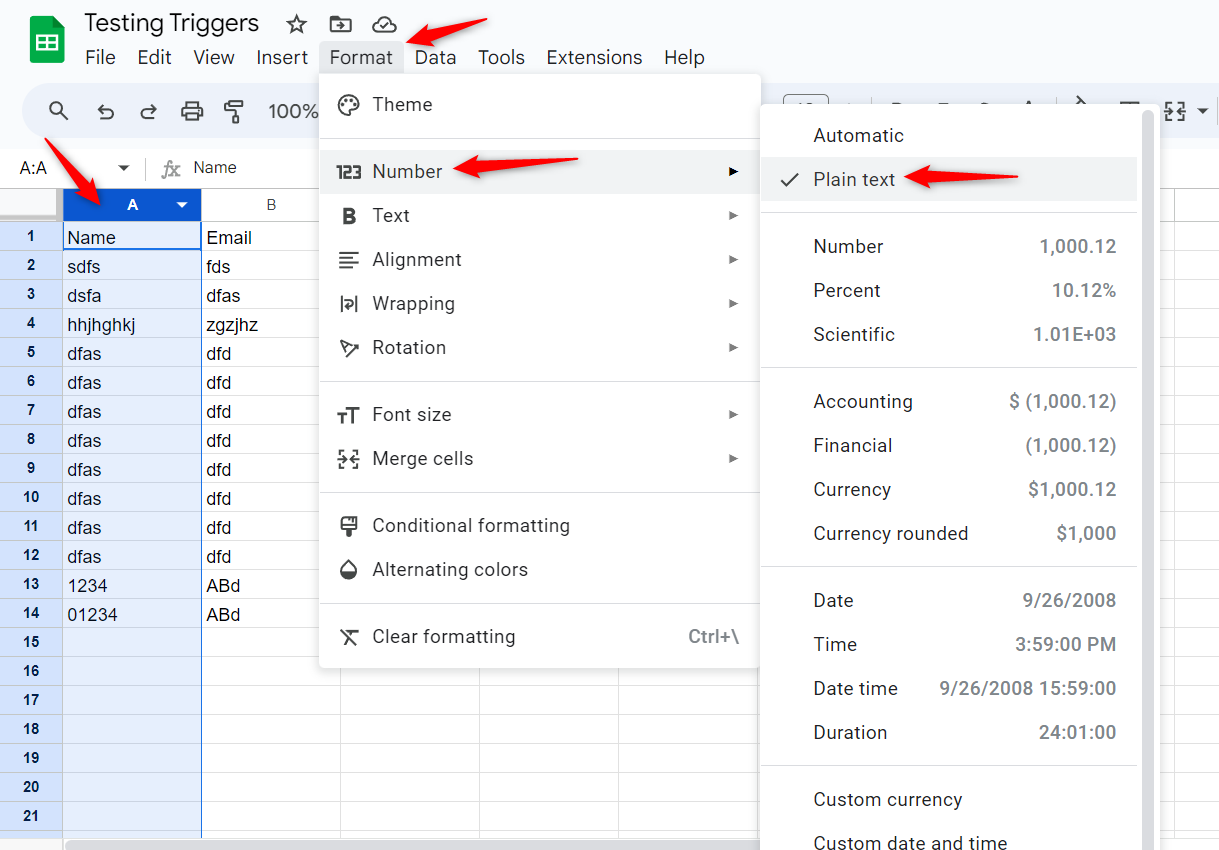The height and width of the screenshot is (850, 1219).
Task: Open the Google Sheets home icon
Action: [46, 41]
